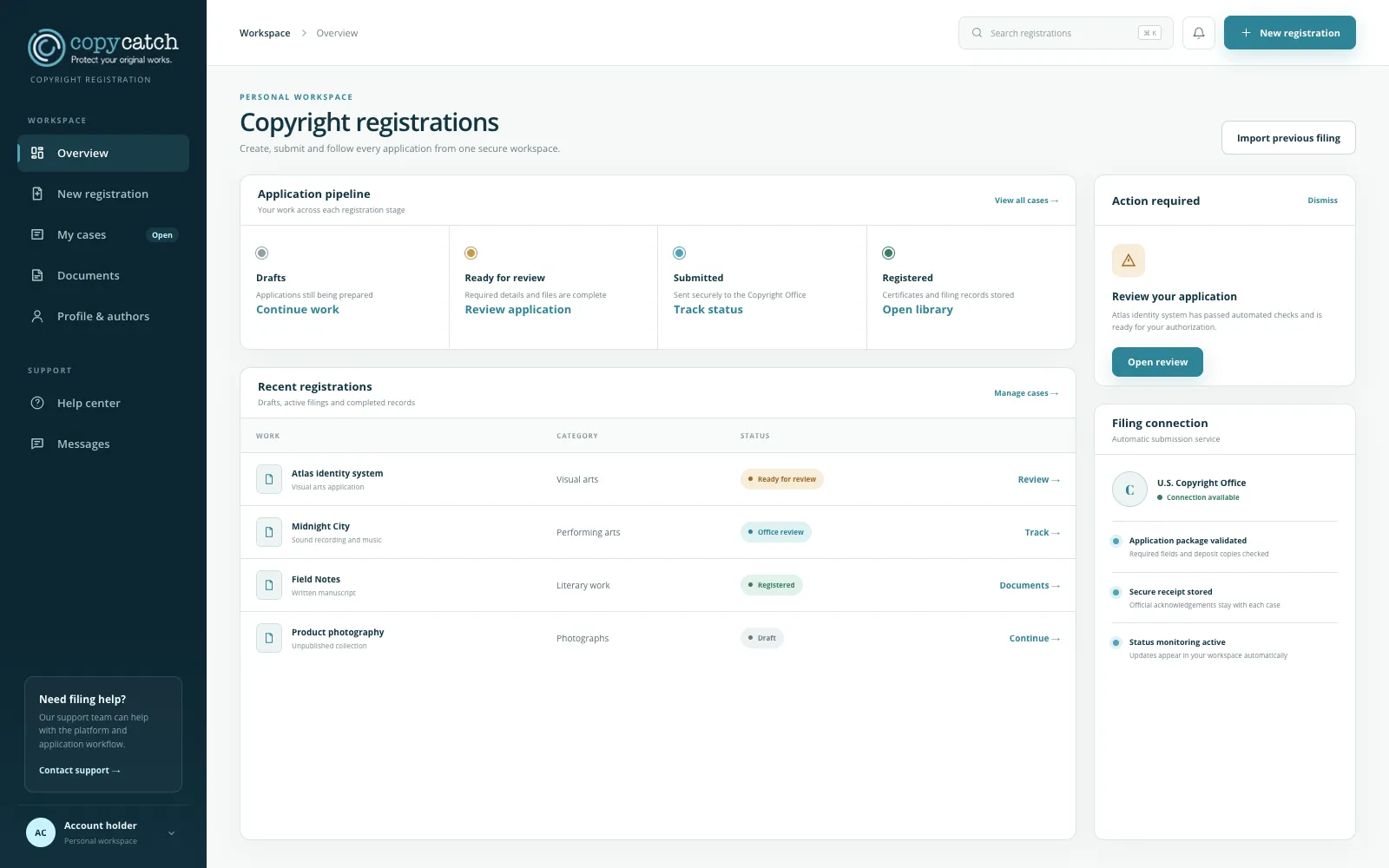Click the Photographs category cell
The width and height of the screenshot is (1389, 868).
(583, 638)
